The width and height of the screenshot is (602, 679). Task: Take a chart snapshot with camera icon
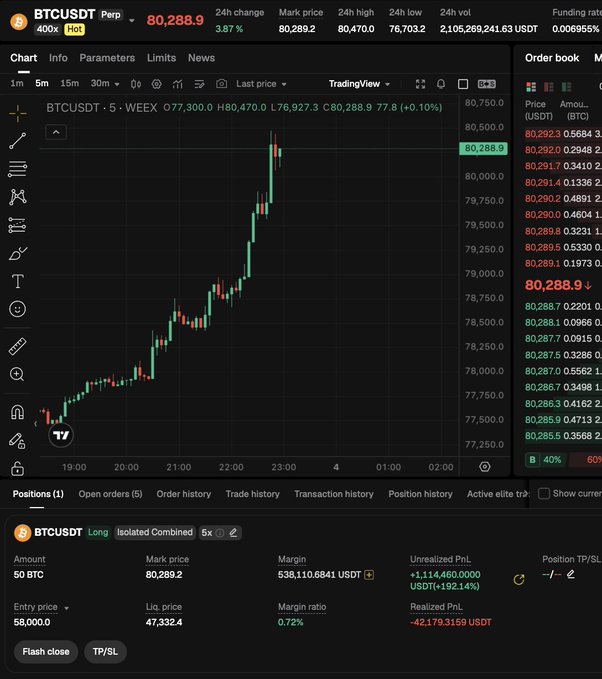221,84
